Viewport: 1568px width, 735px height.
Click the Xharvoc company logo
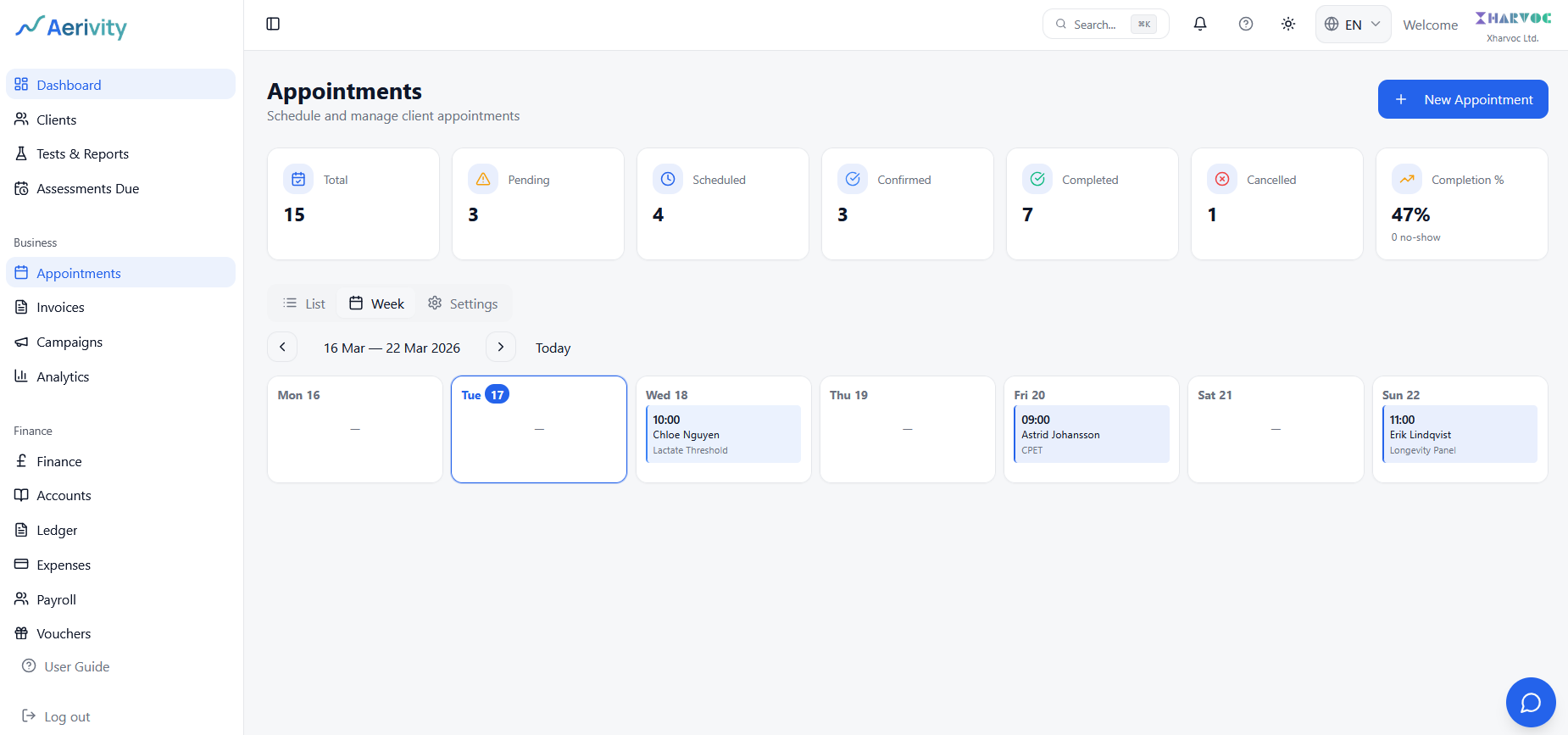click(1513, 19)
